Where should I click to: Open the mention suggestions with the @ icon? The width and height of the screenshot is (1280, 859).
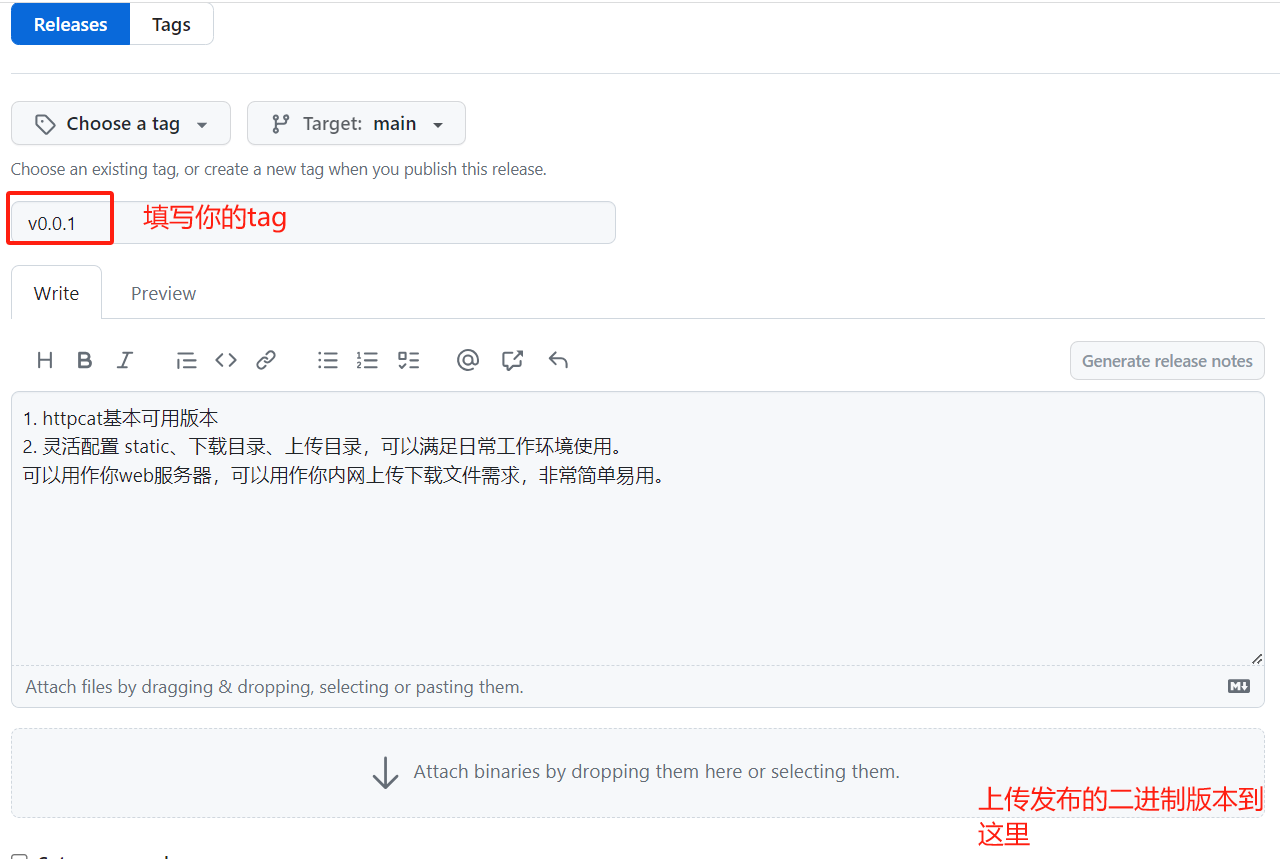[468, 360]
